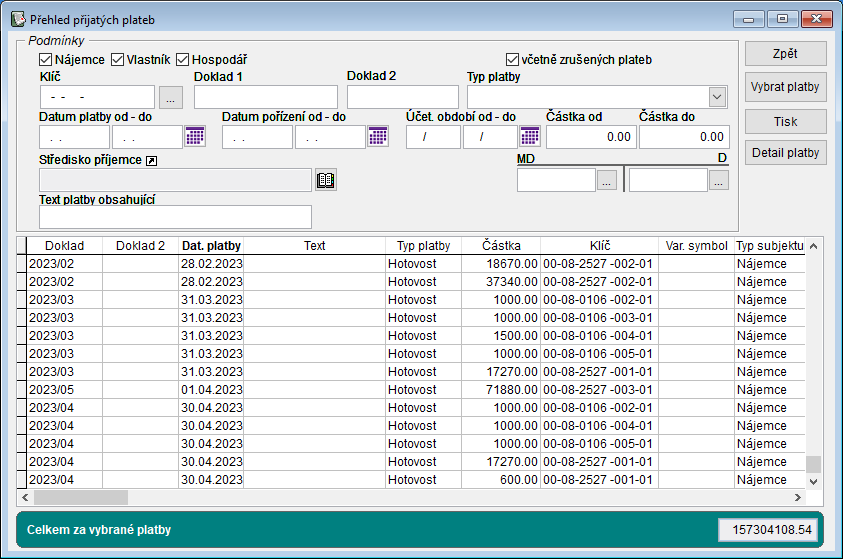Viewport: 843px width, 559px height.
Task: Open calendar for Datum pořízení range
Action: pyautogui.click(x=378, y=137)
